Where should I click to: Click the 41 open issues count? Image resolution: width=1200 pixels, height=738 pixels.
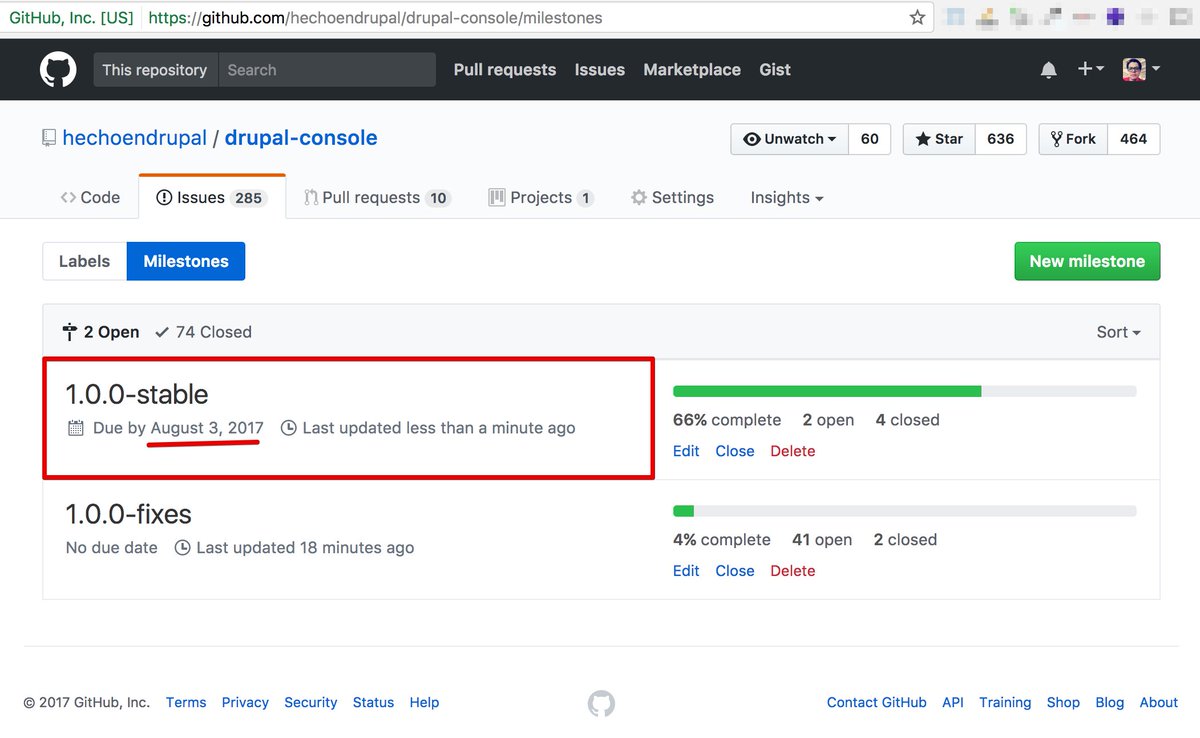click(x=822, y=540)
